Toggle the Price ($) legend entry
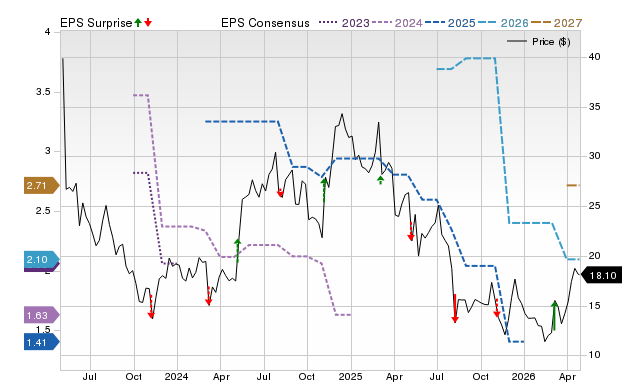Image resolution: width=640 pixels, height=382 pixels. pyautogui.click(x=539, y=42)
